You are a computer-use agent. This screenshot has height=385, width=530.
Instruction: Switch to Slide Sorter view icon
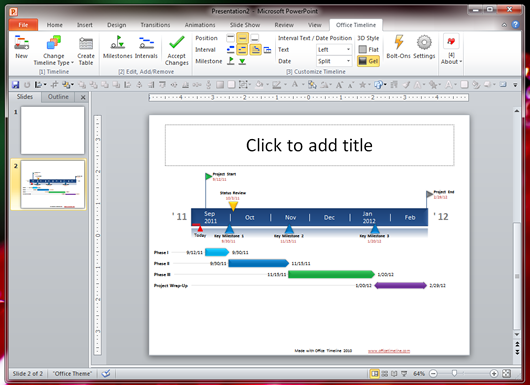(385, 374)
